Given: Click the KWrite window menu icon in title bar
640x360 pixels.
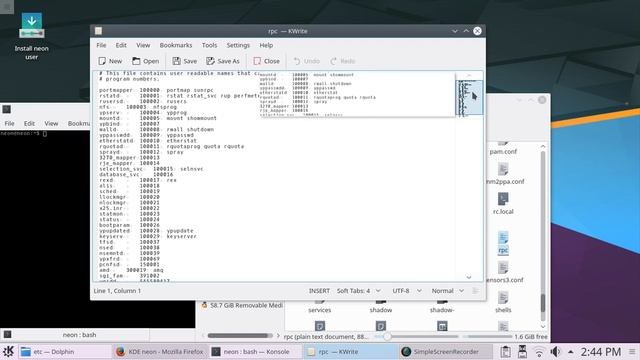Looking at the screenshot, I should pyautogui.click(x=98, y=31).
